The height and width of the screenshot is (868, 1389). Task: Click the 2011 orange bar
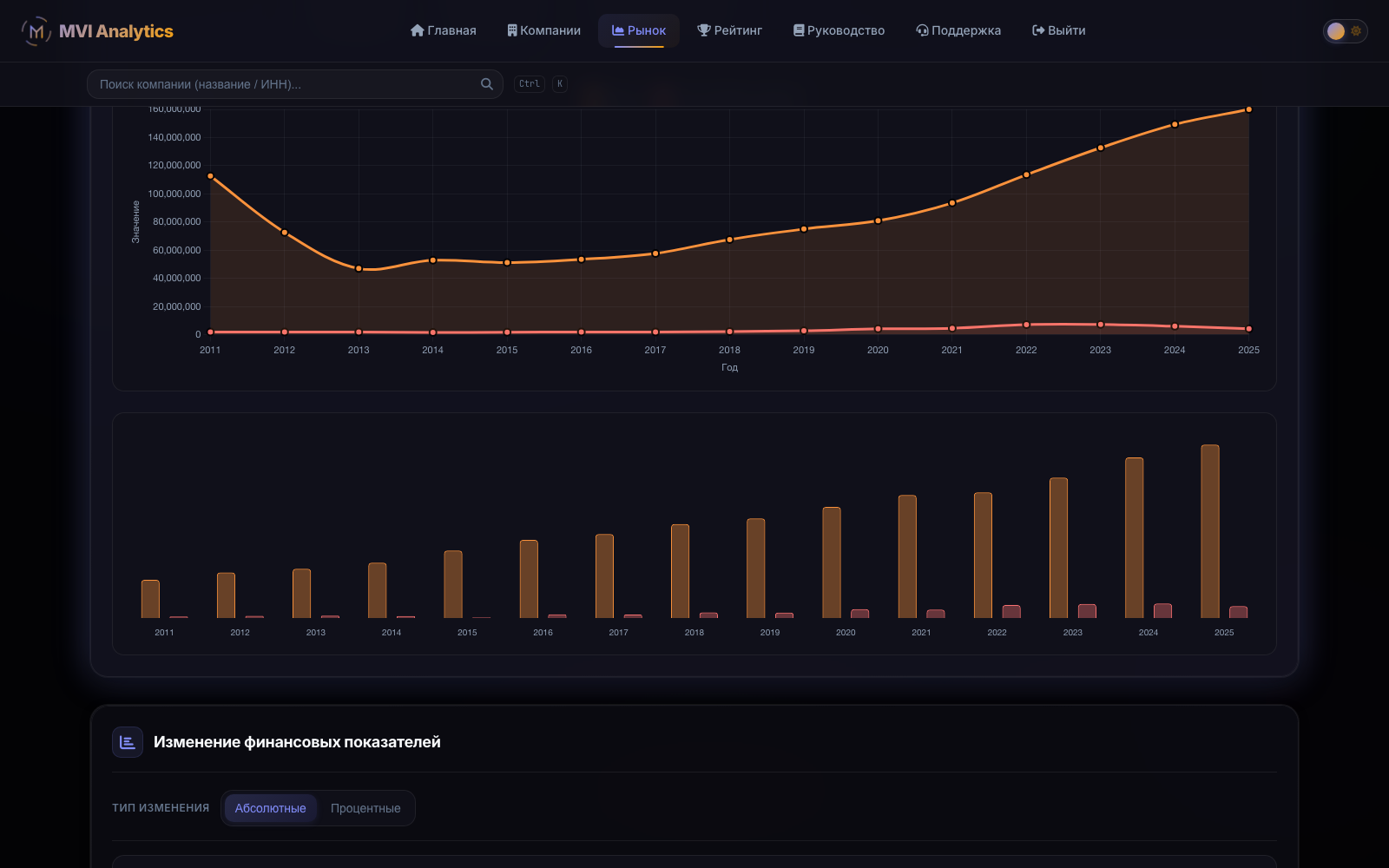point(150,599)
